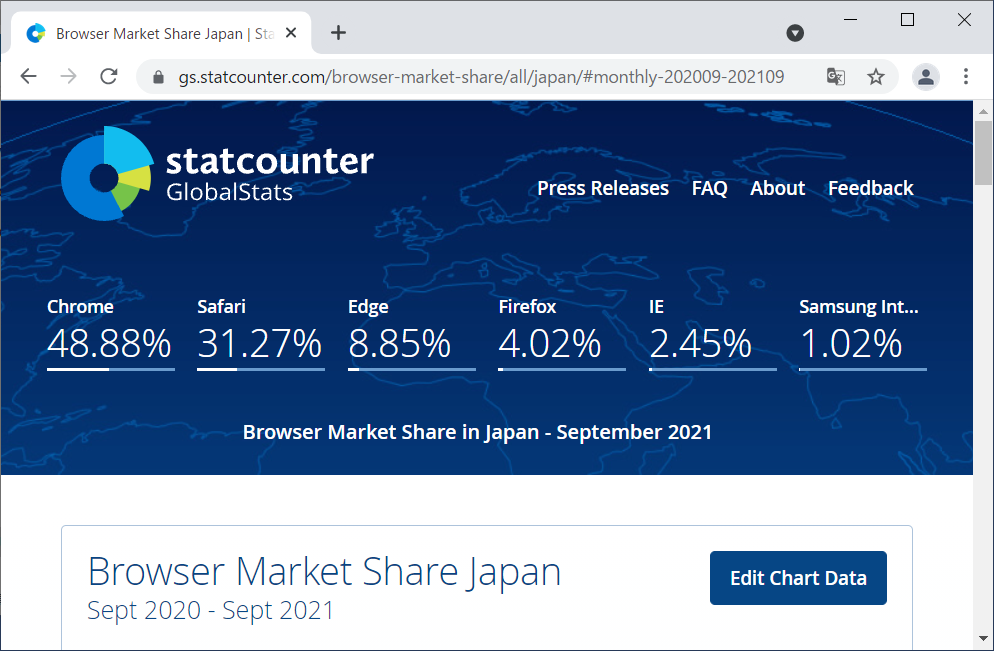Screen dimensions: 994x651
Task: Open the Chrome profile avatar
Action: 926,77
